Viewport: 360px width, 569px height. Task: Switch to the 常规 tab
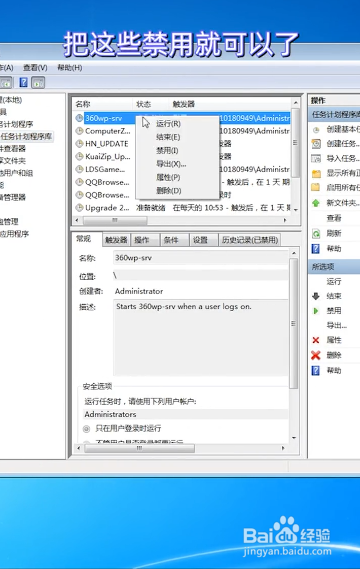83,239
